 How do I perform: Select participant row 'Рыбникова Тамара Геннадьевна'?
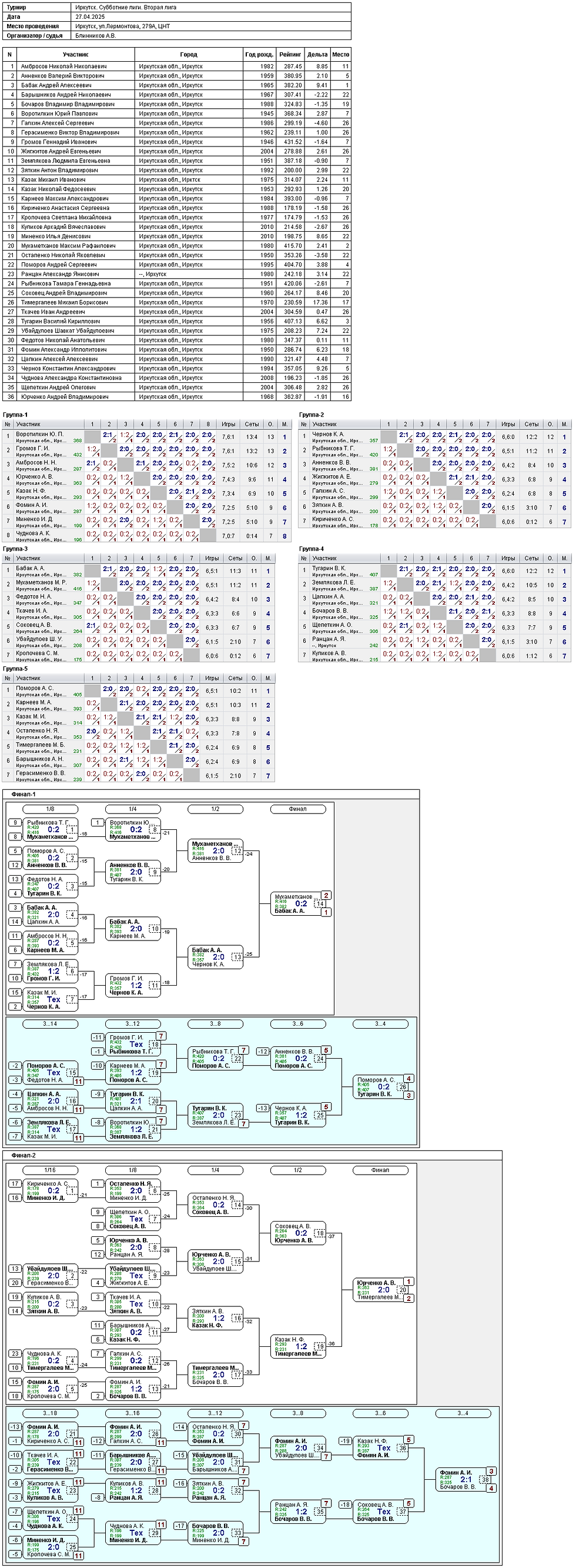pyautogui.click(x=177, y=283)
